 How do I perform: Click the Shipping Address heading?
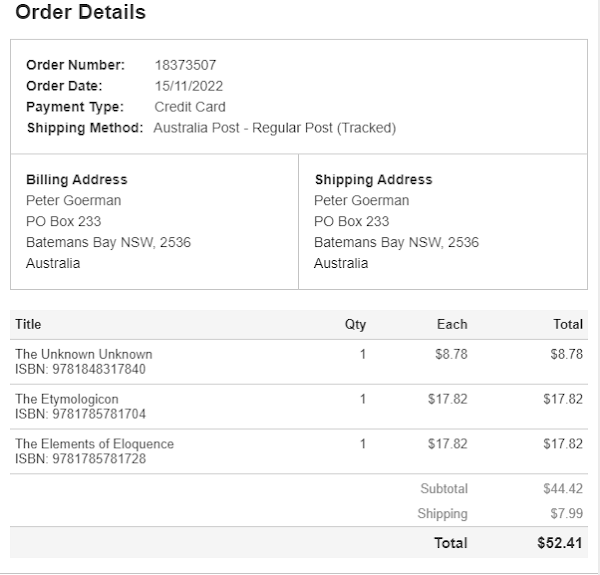[x=373, y=180]
